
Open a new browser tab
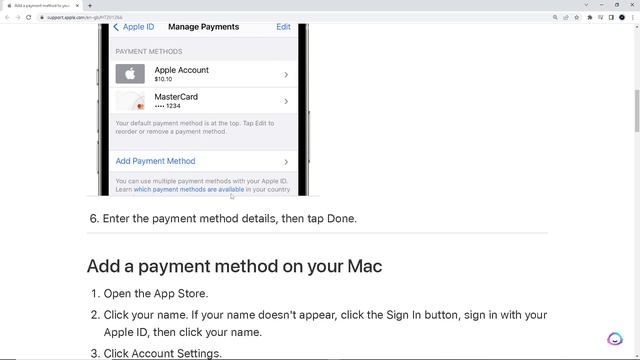pos(90,6)
